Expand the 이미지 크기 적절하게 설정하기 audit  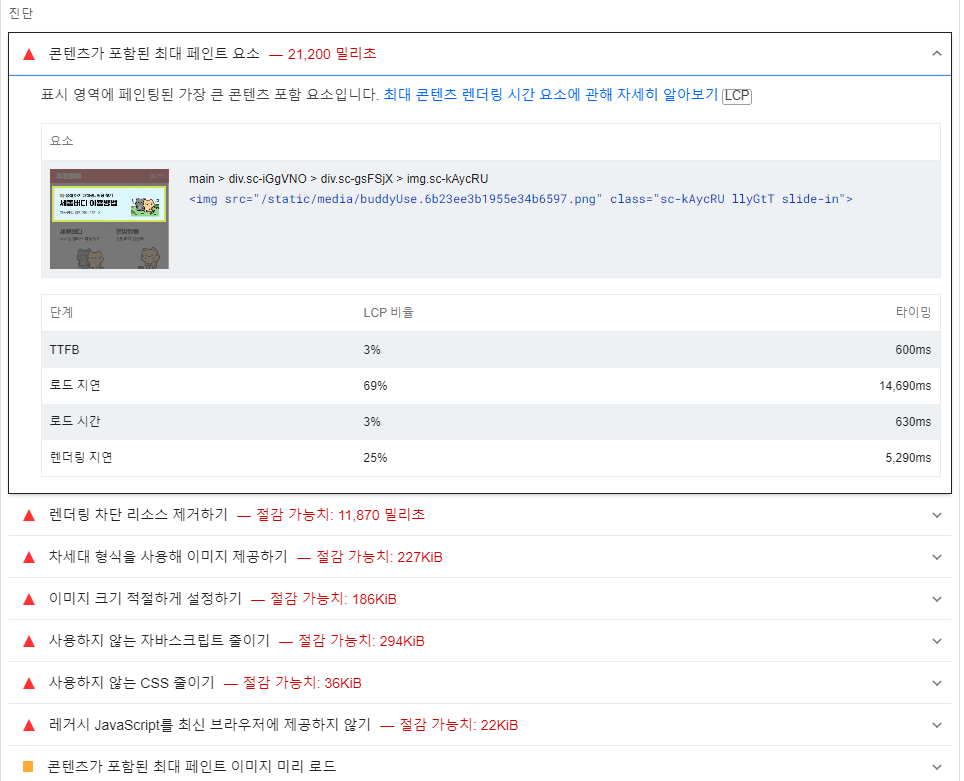click(x=937, y=599)
